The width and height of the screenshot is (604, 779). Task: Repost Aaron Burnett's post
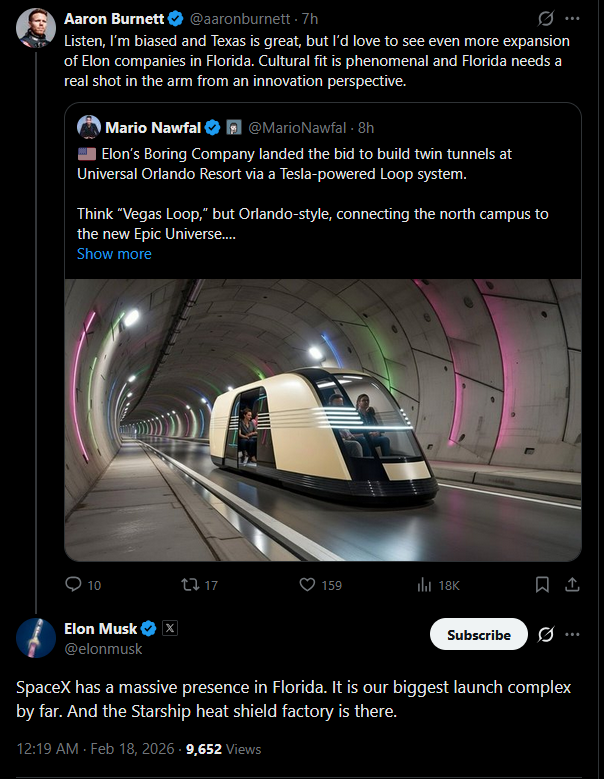[x=188, y=585]
